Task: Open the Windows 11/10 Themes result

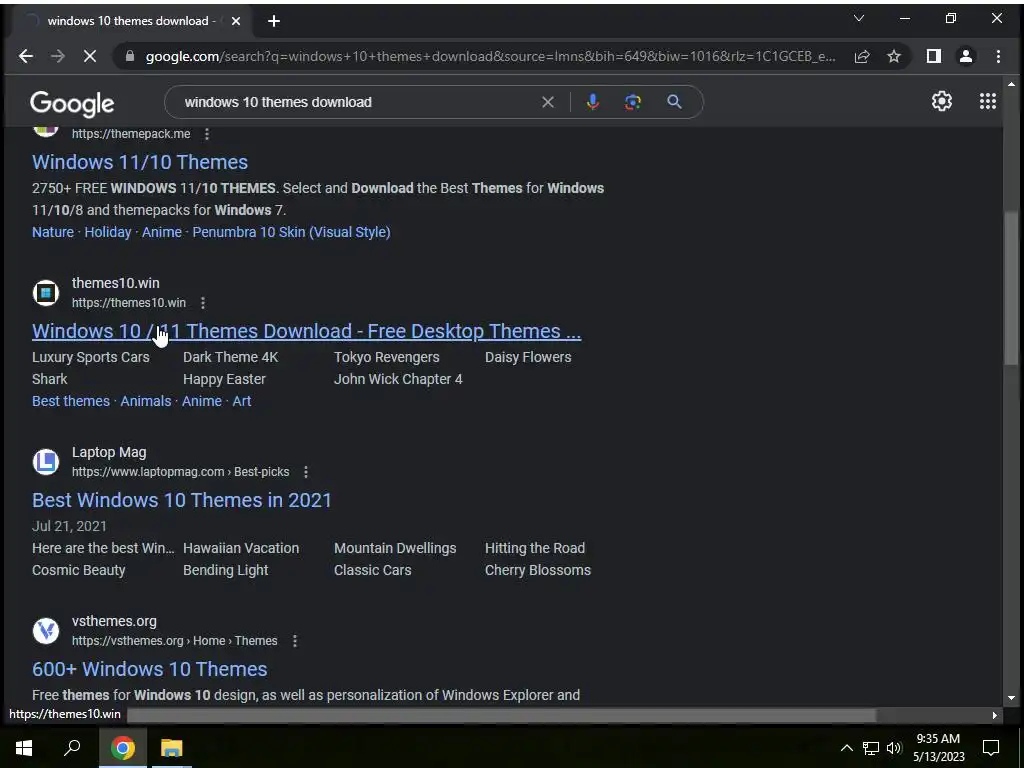Action: point(140,162)
